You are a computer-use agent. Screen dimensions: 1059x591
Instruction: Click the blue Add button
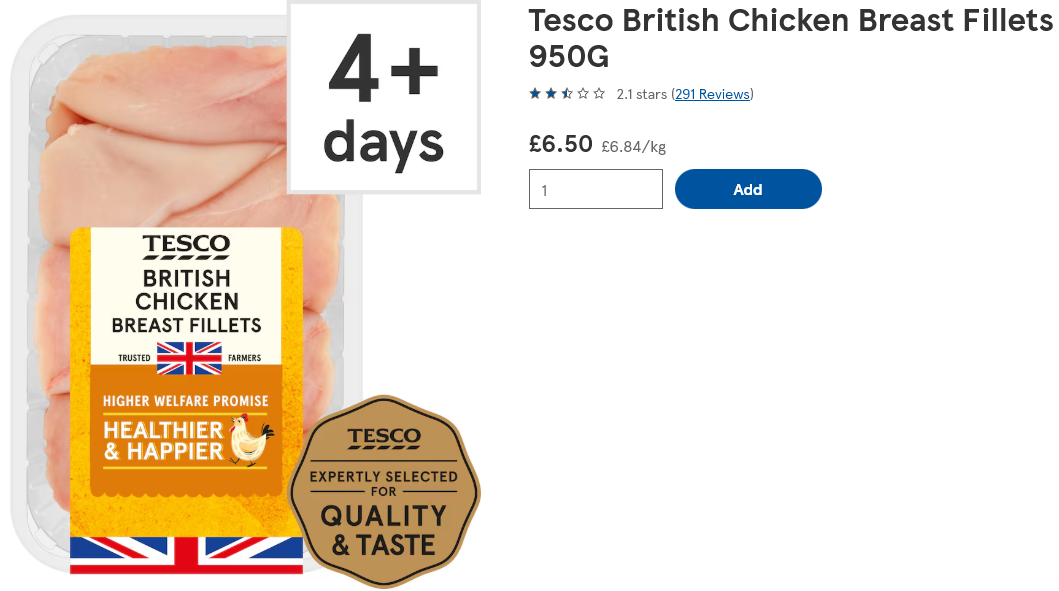(748, 189)
